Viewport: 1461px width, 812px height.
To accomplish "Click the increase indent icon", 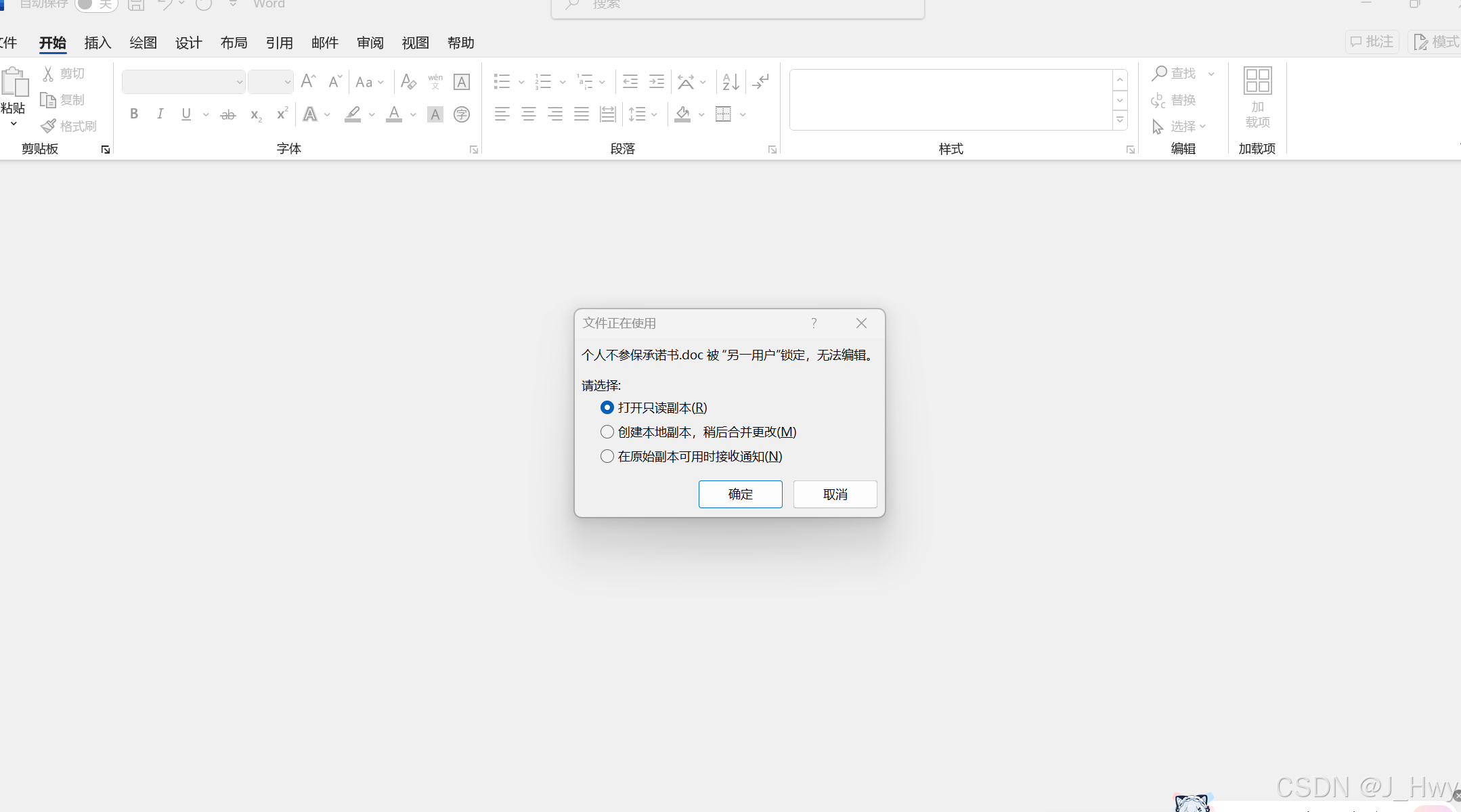I will [656, 82].
